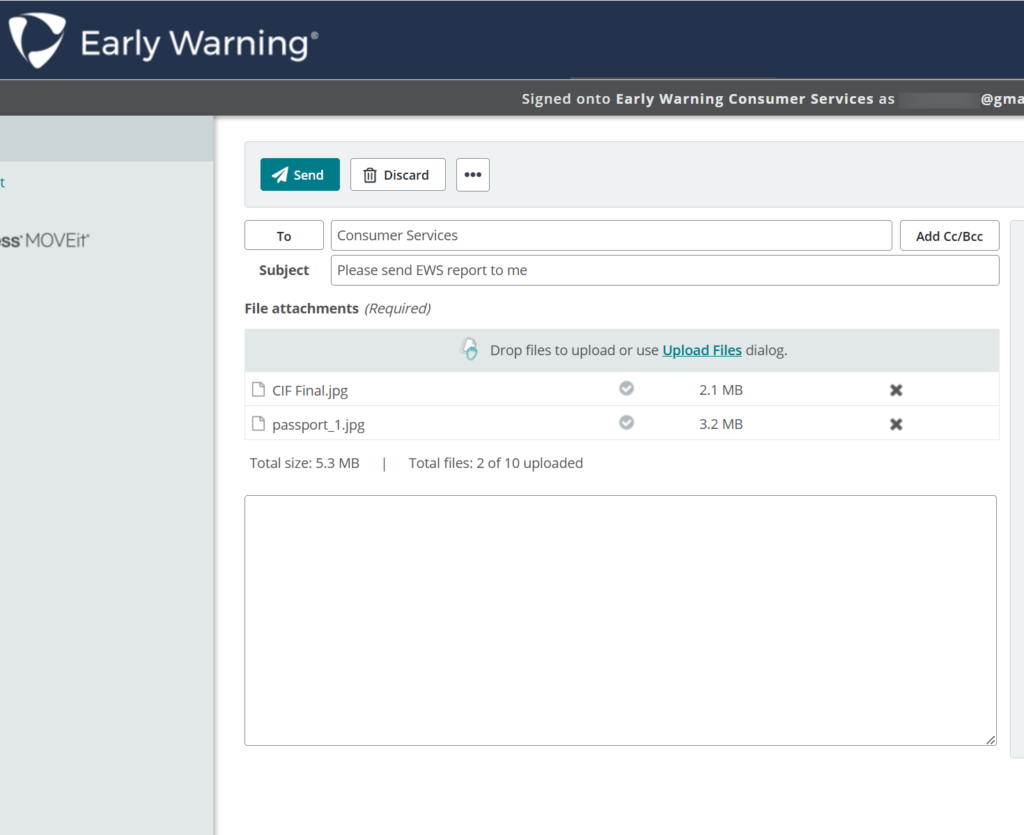Click the text area resize handle
Image resolution: width=1024 pixels, height=835 pixels.
[991, 740]
